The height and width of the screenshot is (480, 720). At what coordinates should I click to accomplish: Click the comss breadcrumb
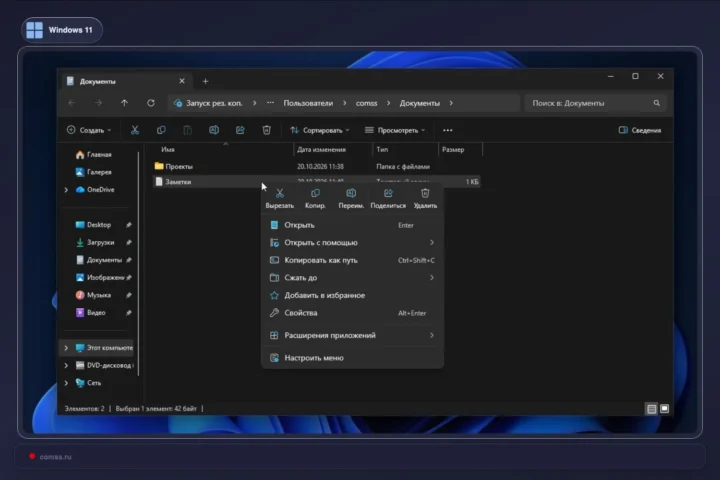tap(366, 103)
